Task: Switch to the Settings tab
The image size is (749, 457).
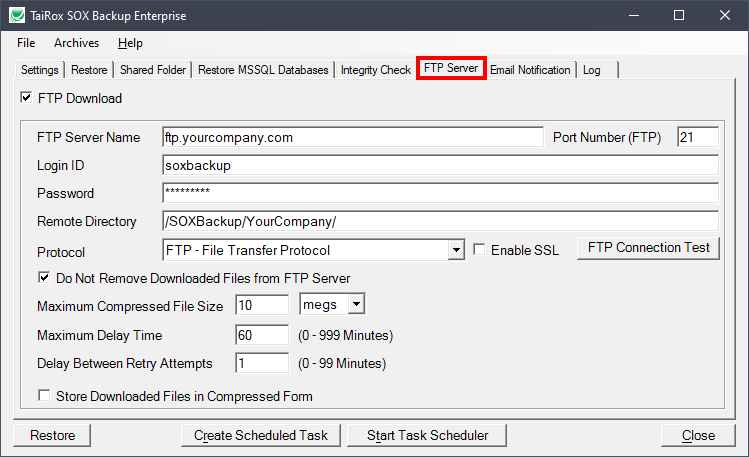Action: pos(40,70)
